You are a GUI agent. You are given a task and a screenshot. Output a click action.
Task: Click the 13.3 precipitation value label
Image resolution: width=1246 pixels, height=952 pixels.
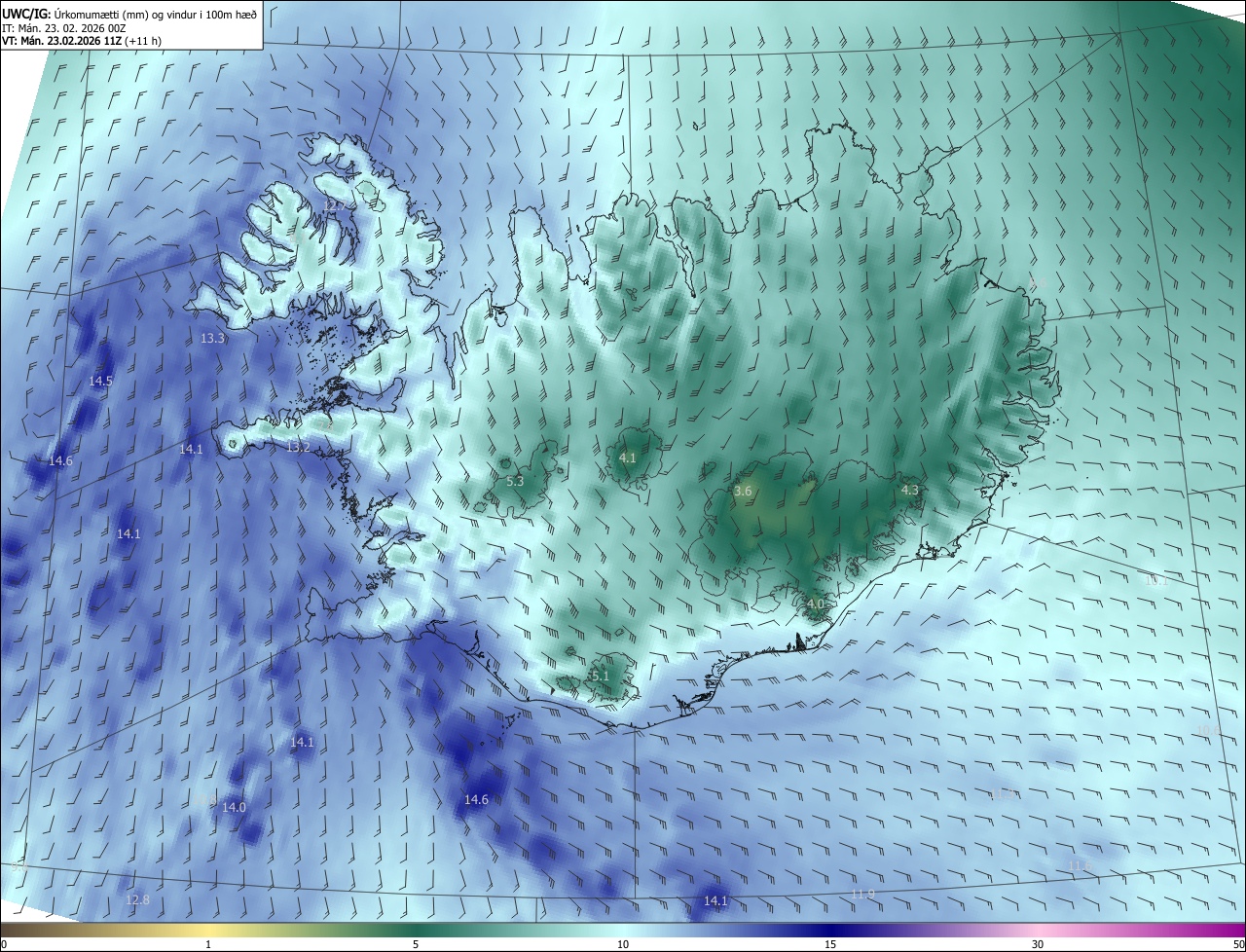212,339
